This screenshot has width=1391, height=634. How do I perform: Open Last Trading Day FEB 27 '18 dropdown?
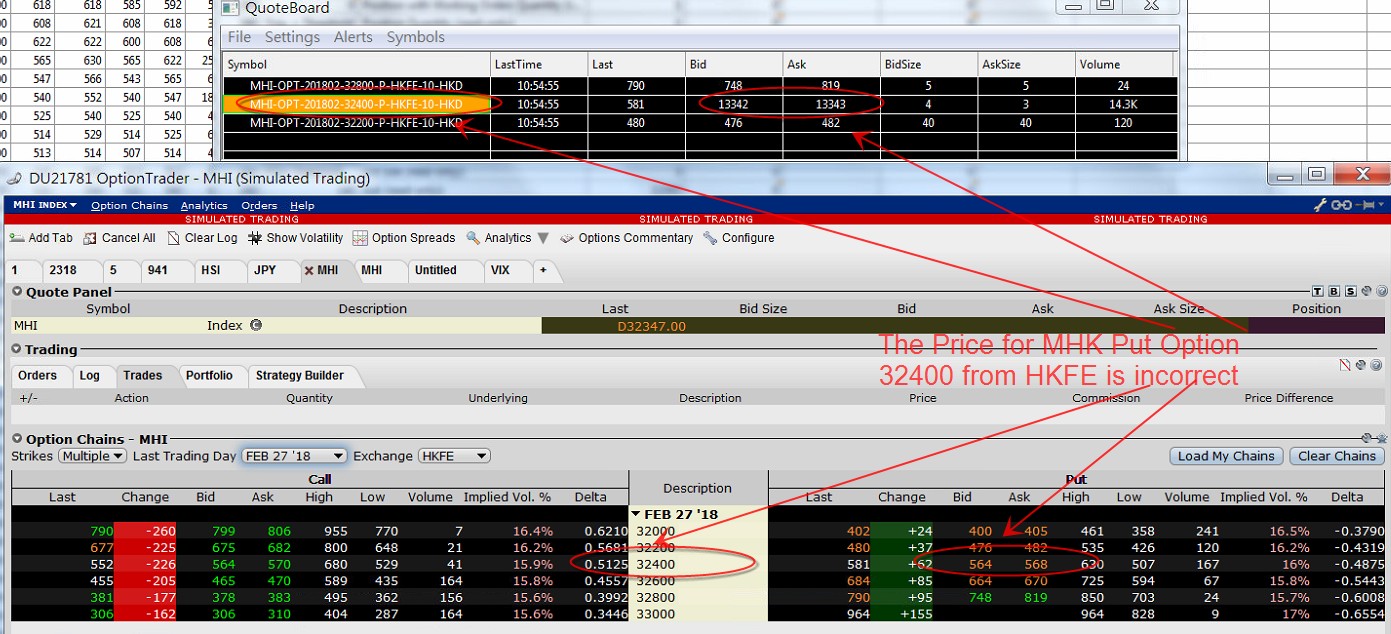[x=294, y=456]
